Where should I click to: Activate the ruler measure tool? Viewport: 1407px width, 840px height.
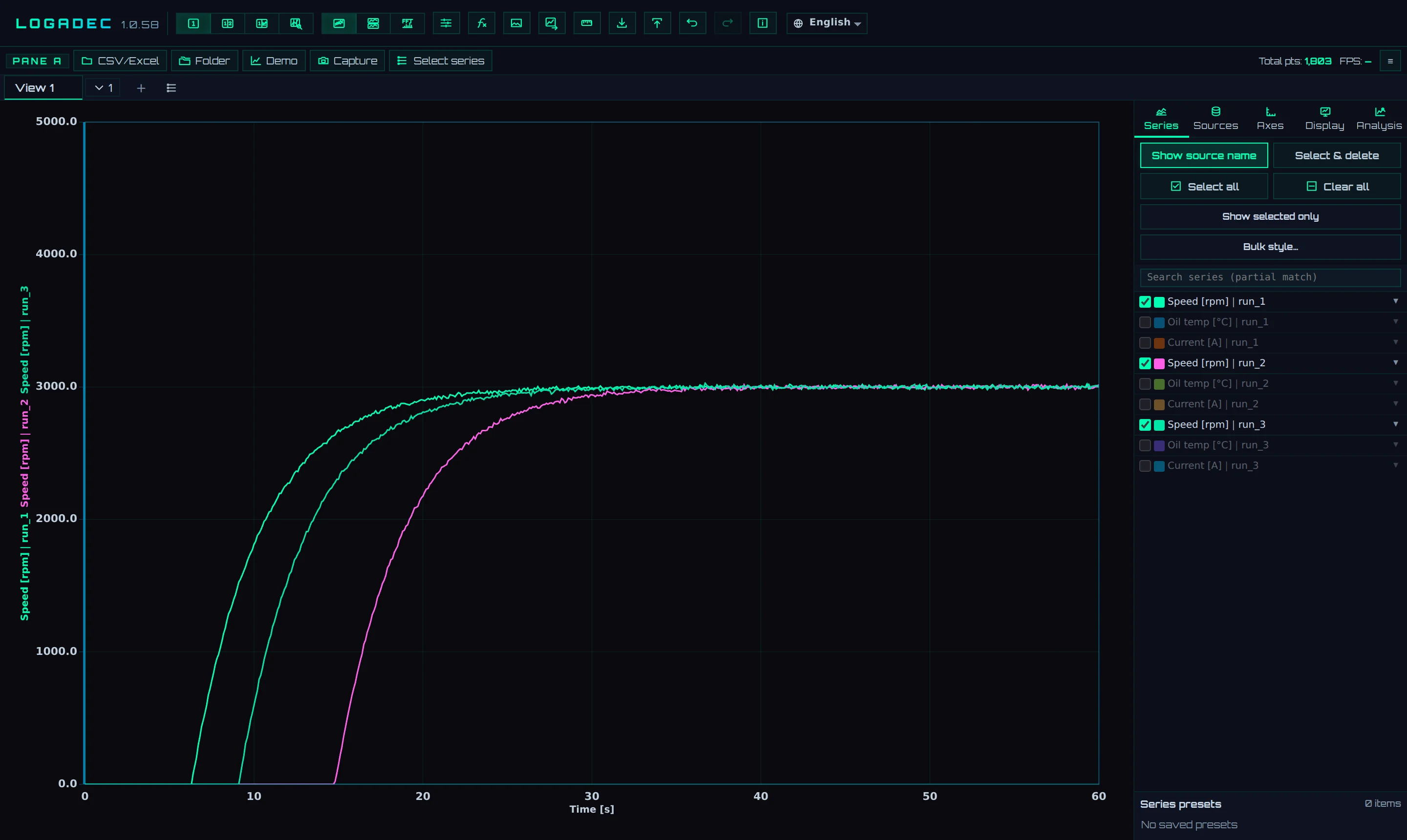[x=587, y=23]
